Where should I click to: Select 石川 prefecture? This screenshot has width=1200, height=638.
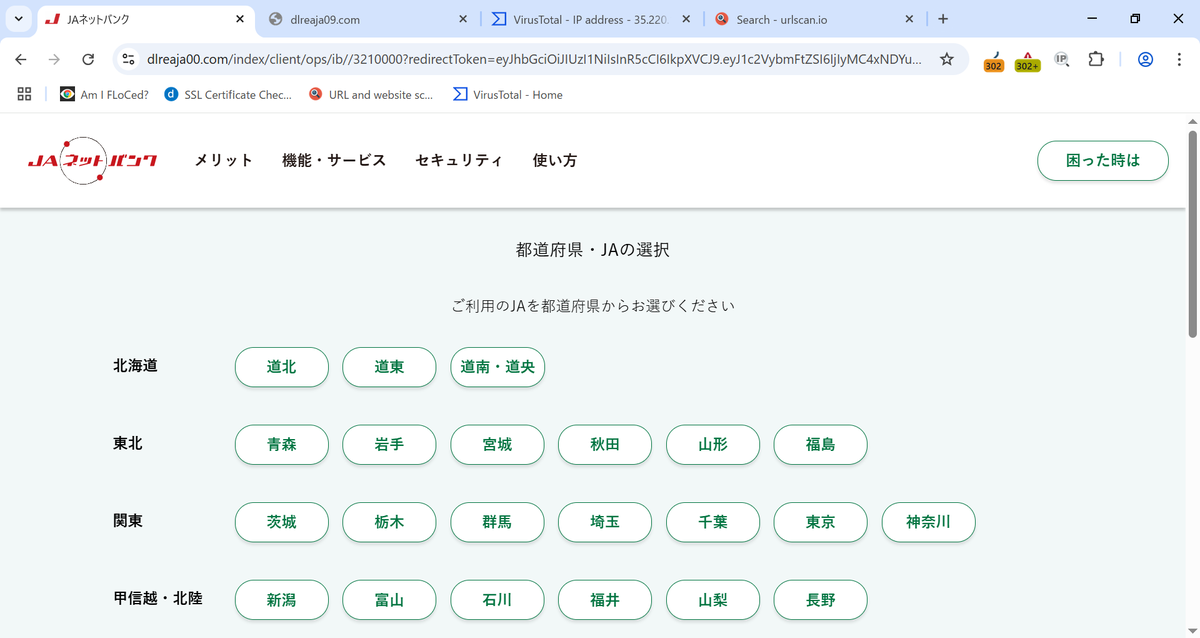click(497, 600)
